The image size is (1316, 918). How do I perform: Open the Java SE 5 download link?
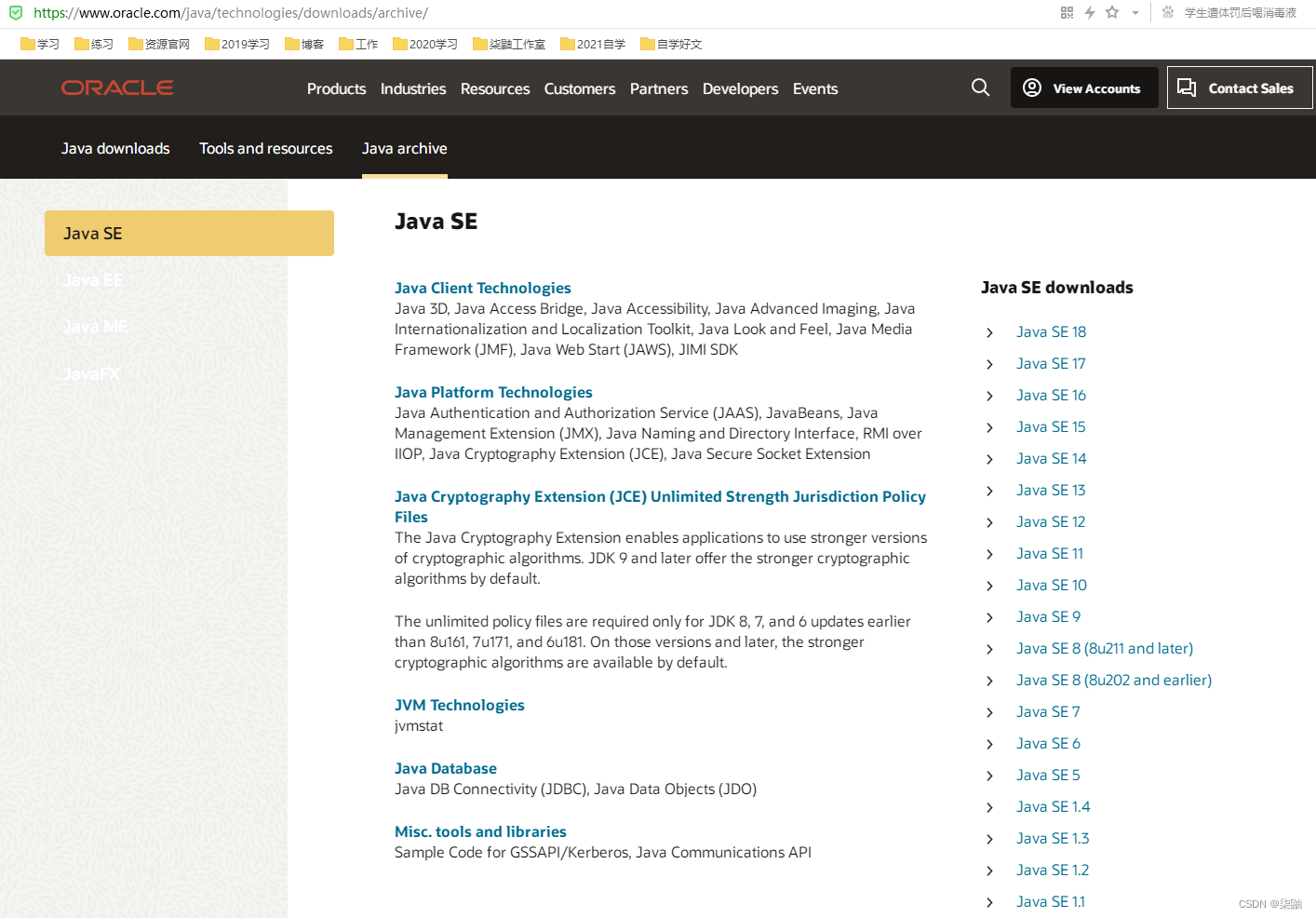(1048, 775)
